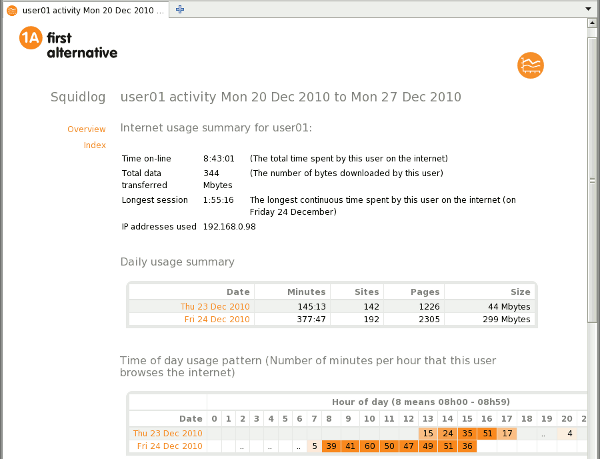Click the 39 minutes cell at hour 8

tap(331, 446)
